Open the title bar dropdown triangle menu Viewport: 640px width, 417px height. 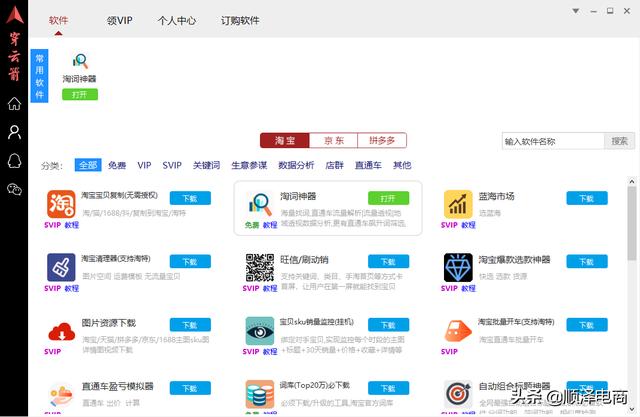pyautogui.click(x=576, y=11)
